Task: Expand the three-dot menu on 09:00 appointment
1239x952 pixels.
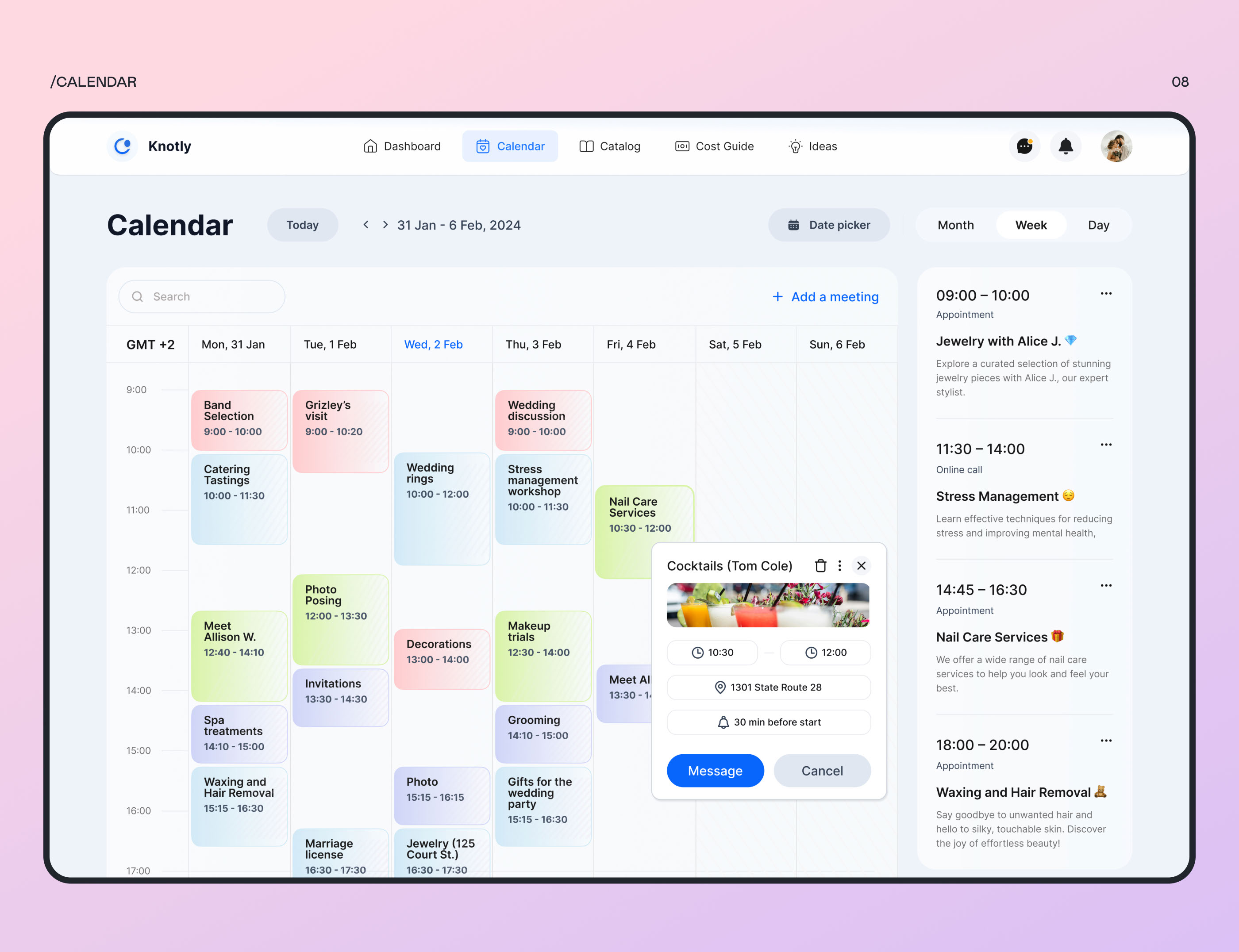Action: pos(1107,294)
